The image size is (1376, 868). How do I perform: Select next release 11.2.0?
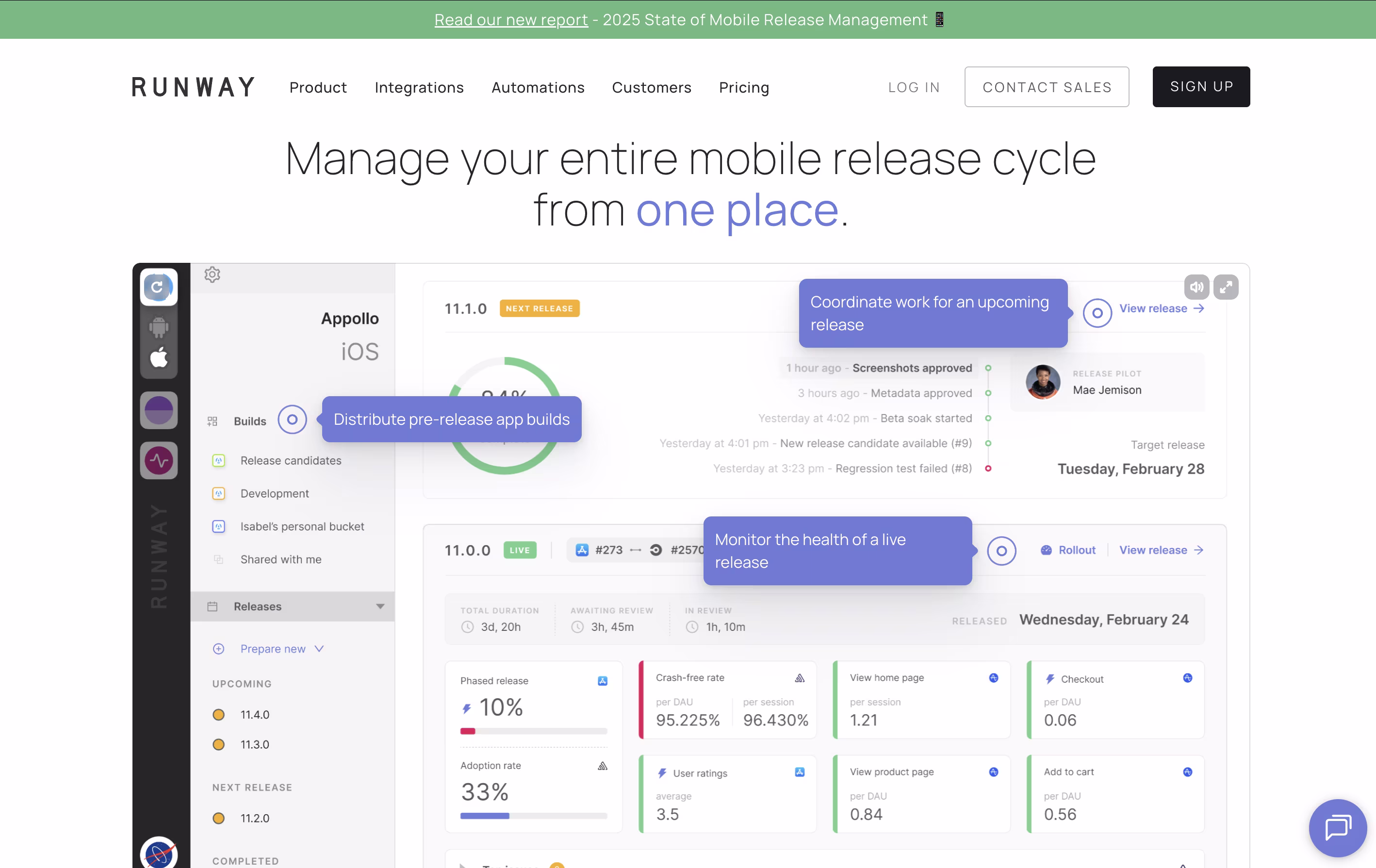click(254, 819)
